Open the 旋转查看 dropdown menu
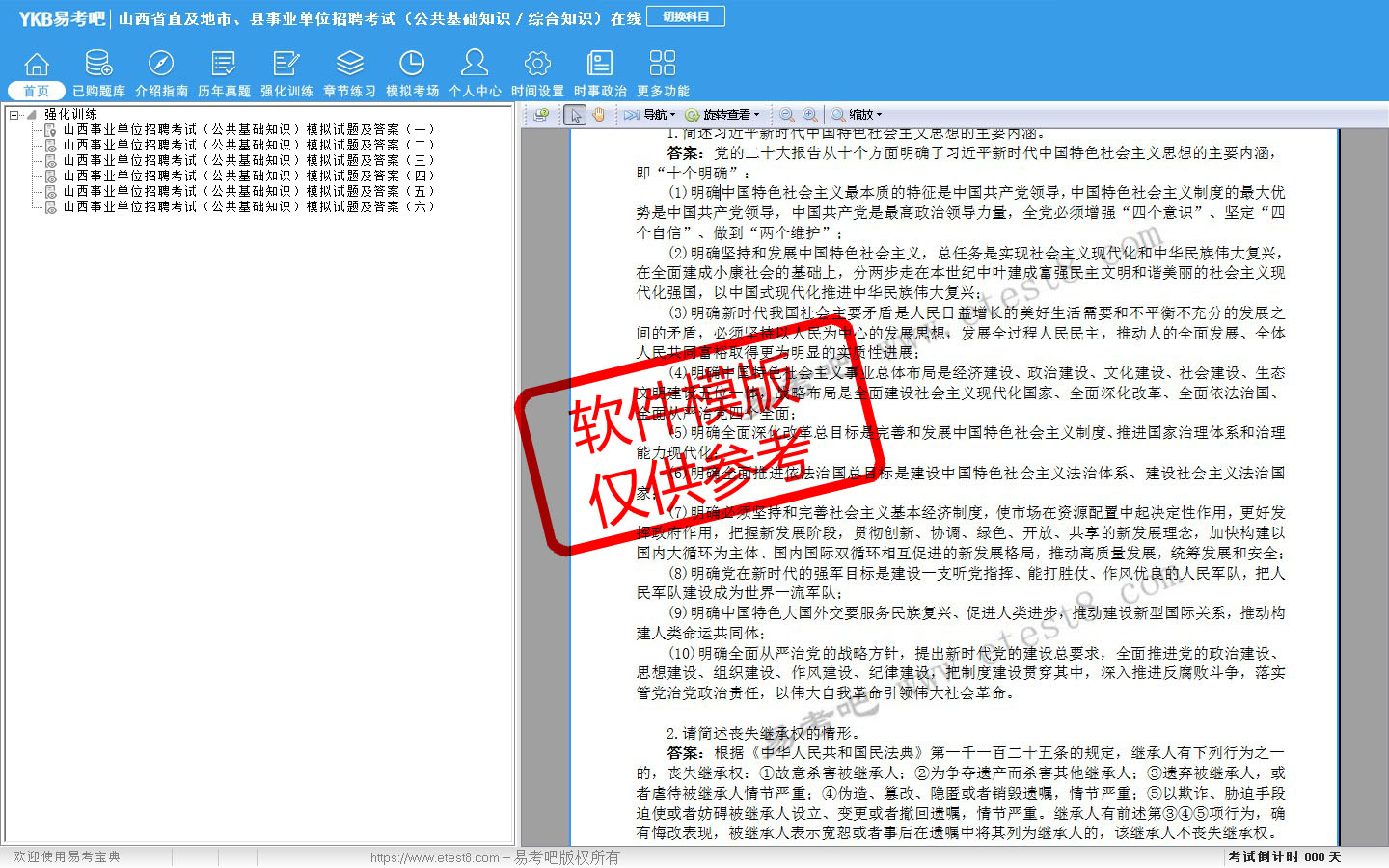Viewport: 1389px width, 868px height. click(x=722, y=115)
